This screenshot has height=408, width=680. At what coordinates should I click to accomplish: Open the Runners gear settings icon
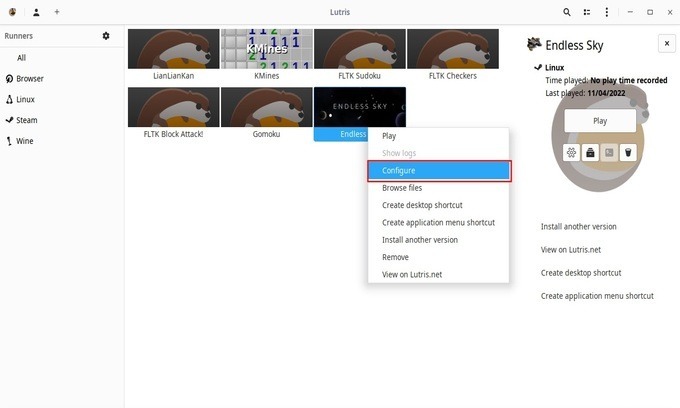click(x=106, y=36)
